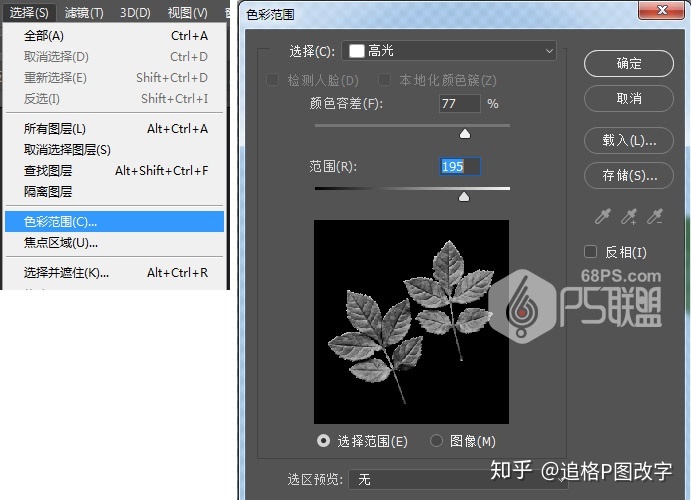691x500 pixels.
Task: Select the 图像(M) preview radio button
Action: click(x=436, y=441)
